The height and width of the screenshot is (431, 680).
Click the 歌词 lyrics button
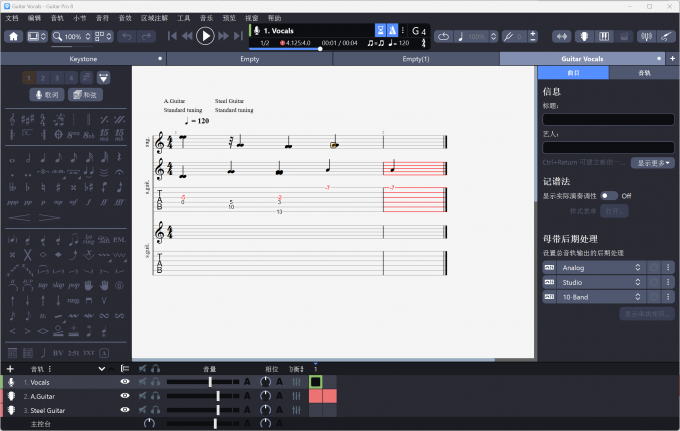pyautogui.click(x=47, y=95)
